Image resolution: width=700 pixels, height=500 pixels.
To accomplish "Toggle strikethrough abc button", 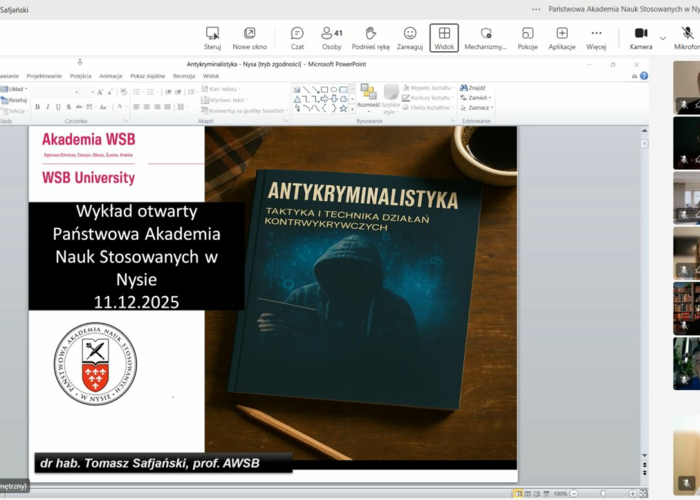I will [79, 107].
